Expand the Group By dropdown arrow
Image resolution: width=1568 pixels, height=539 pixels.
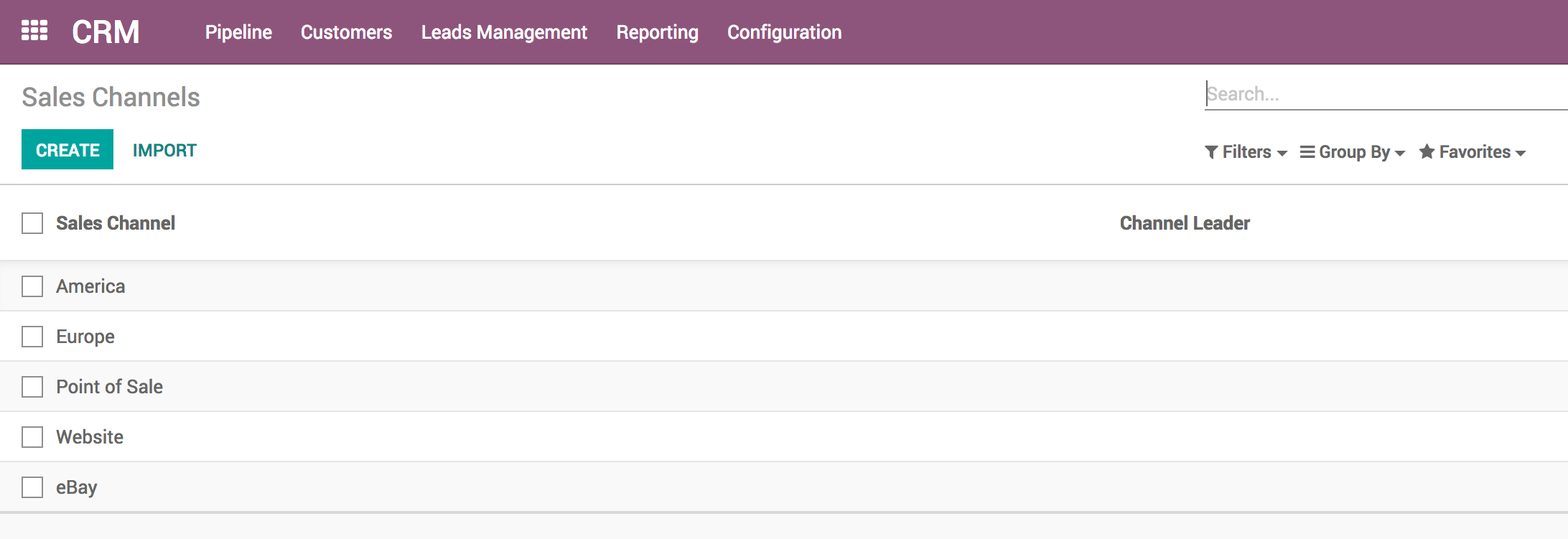pyautogui.click(x=1399, y=153)
